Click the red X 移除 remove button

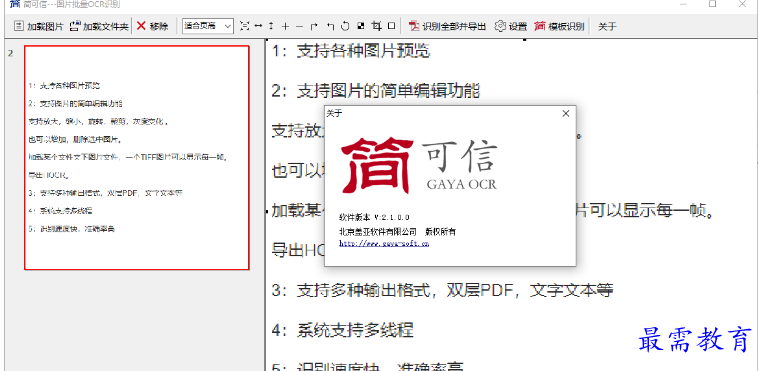[x=153, y=26]
